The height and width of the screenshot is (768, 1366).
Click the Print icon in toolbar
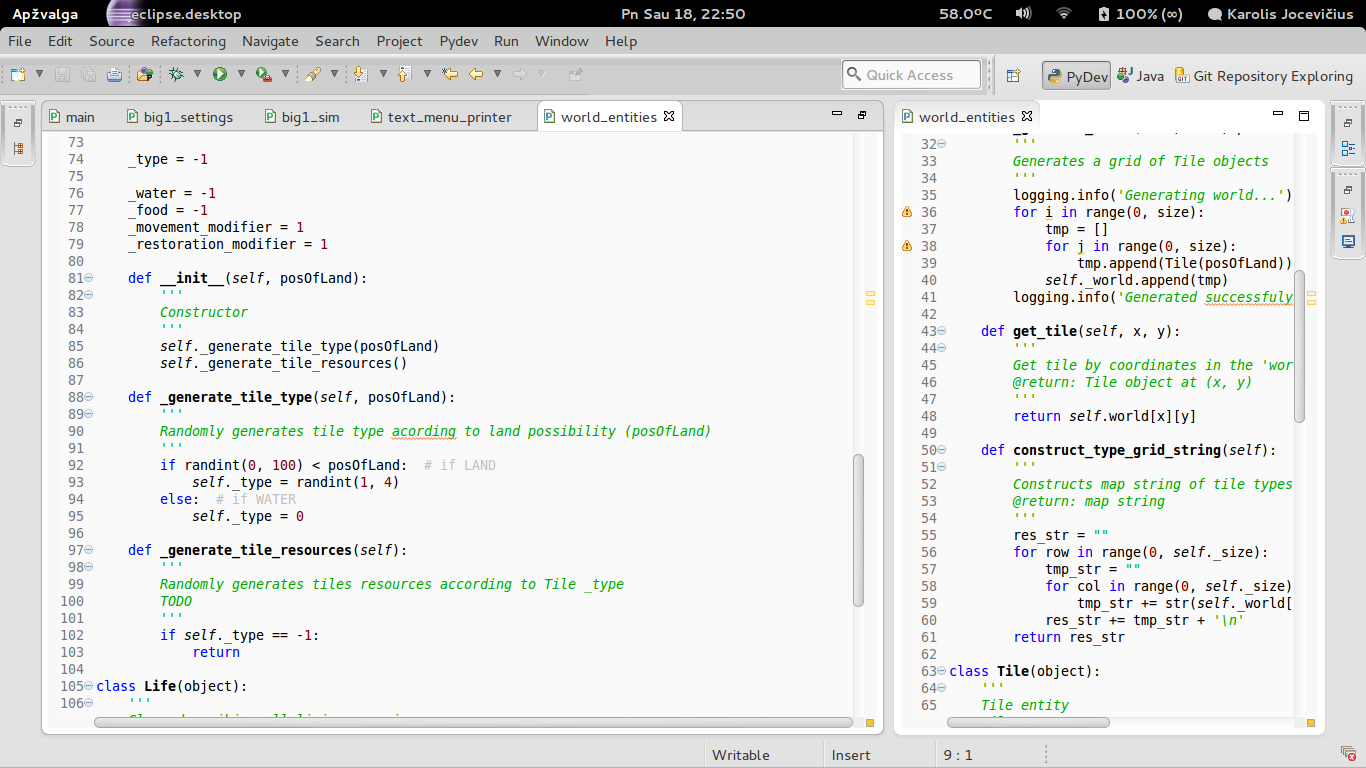(114, 74)
